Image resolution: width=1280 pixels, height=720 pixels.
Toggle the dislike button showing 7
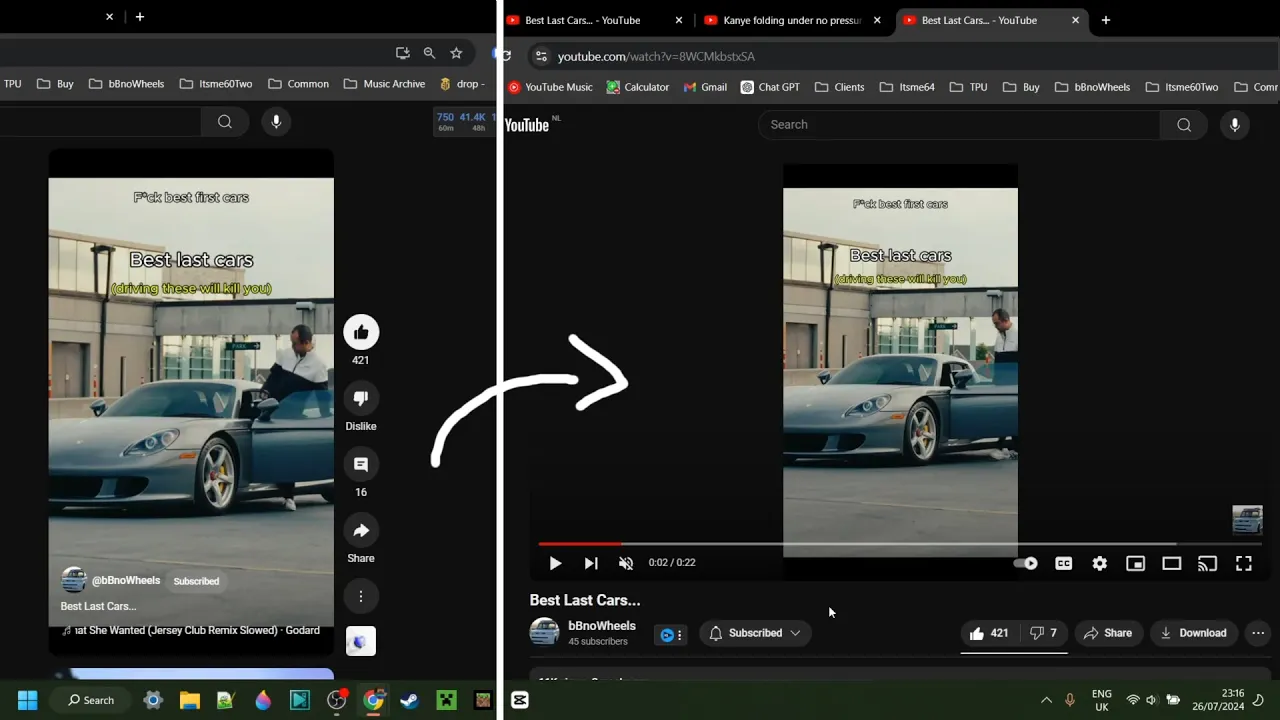[x=1044, y=633]
